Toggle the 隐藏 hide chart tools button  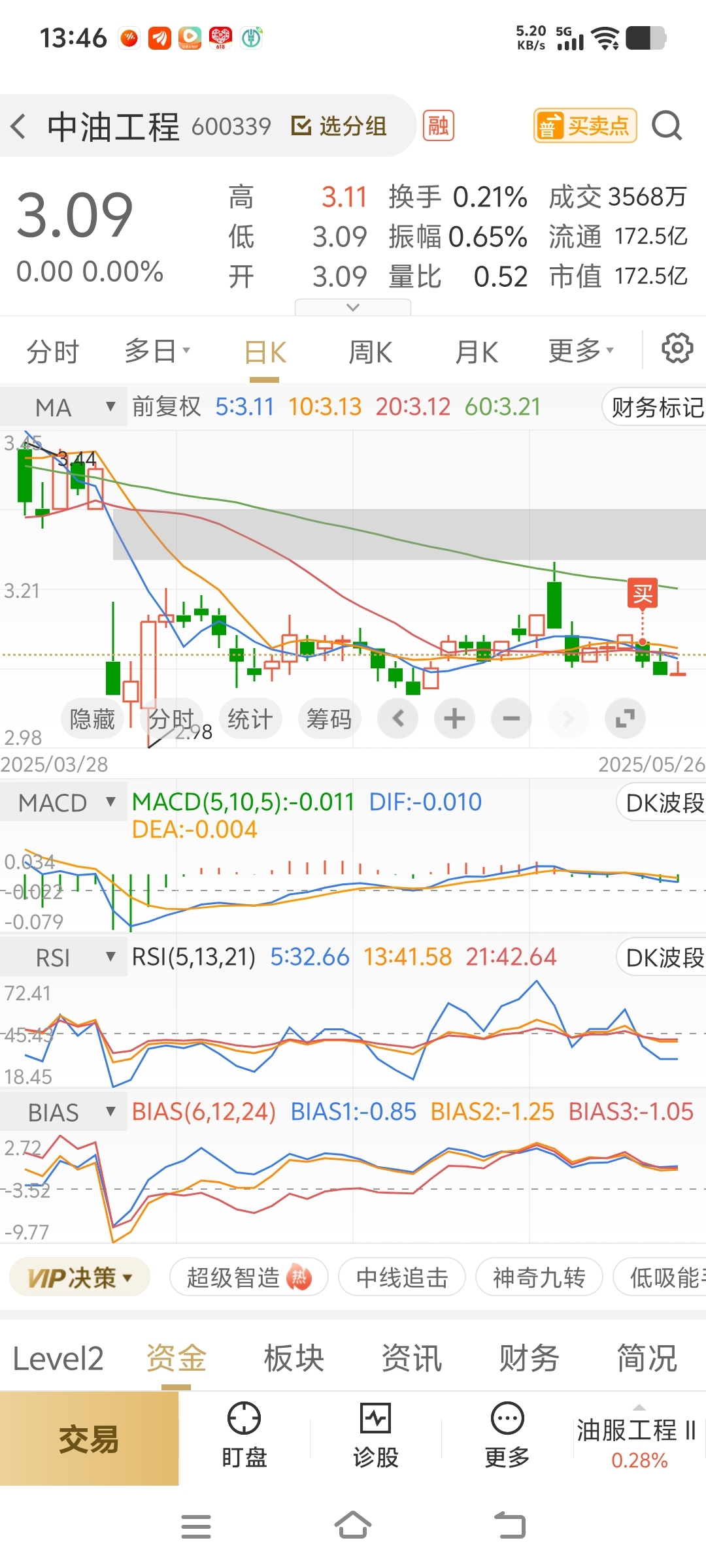tap(92, 719)
